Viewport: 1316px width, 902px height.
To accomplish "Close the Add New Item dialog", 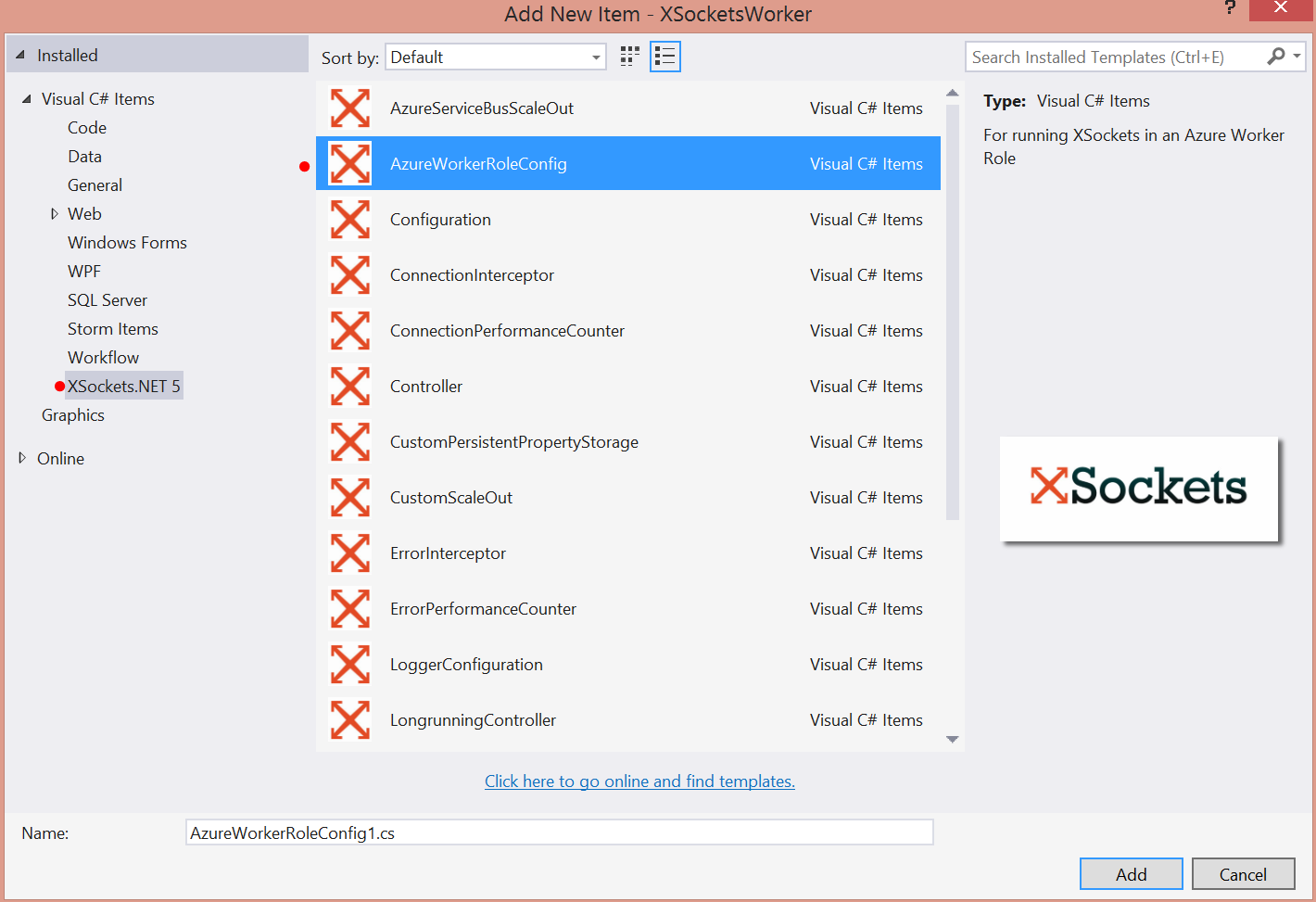I will pyautogui.click(x=1281, y=9).
